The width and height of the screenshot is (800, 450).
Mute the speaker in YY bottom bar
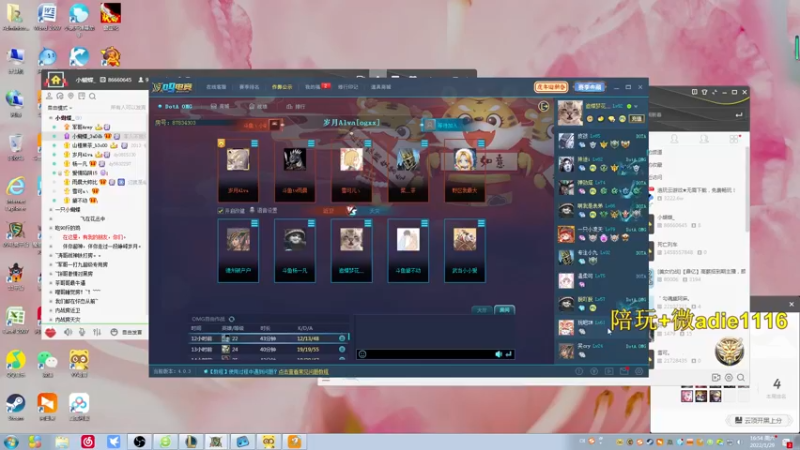pos(68,332)
